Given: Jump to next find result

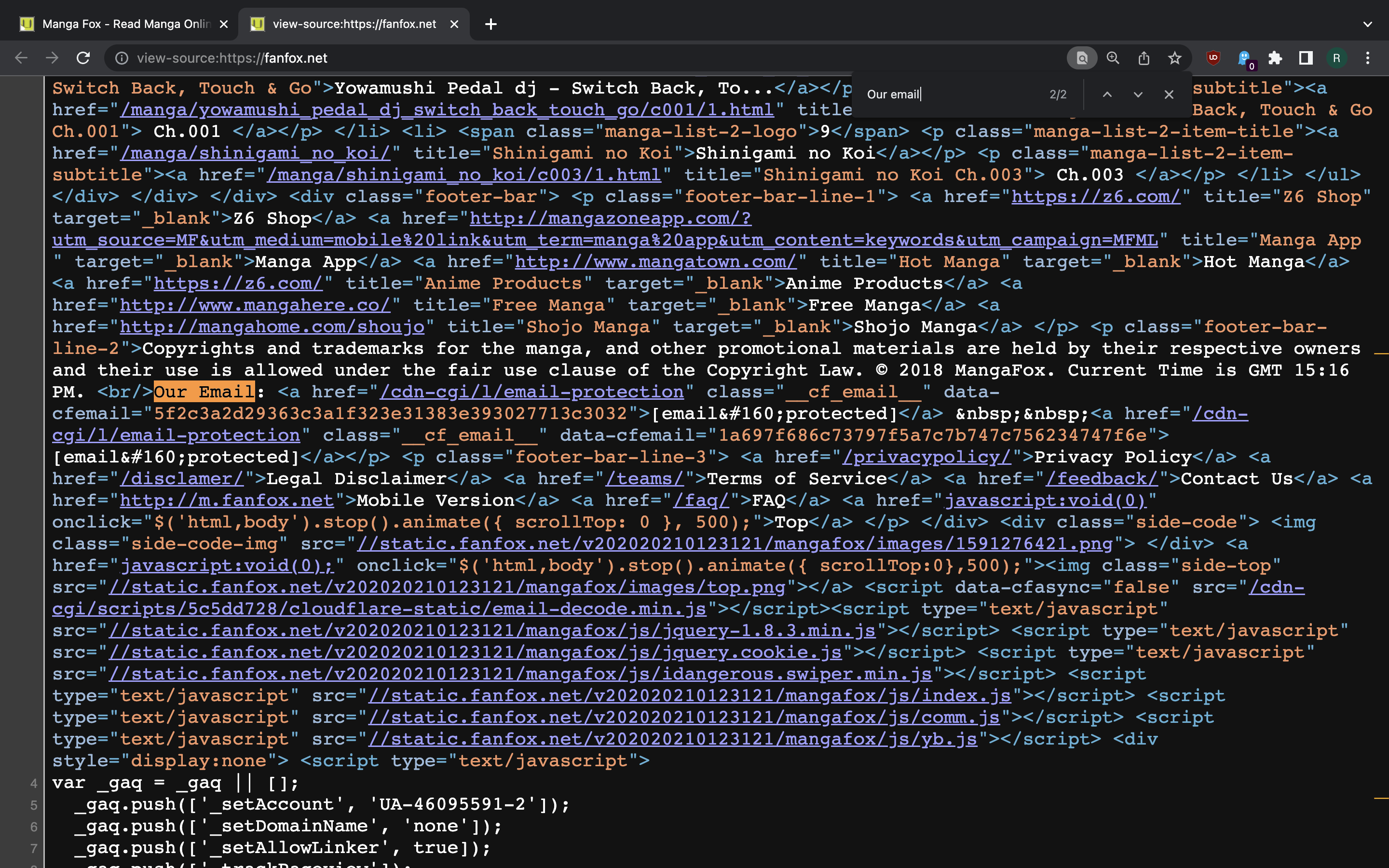Looking at the screenshot, I should pos(1138,94).
